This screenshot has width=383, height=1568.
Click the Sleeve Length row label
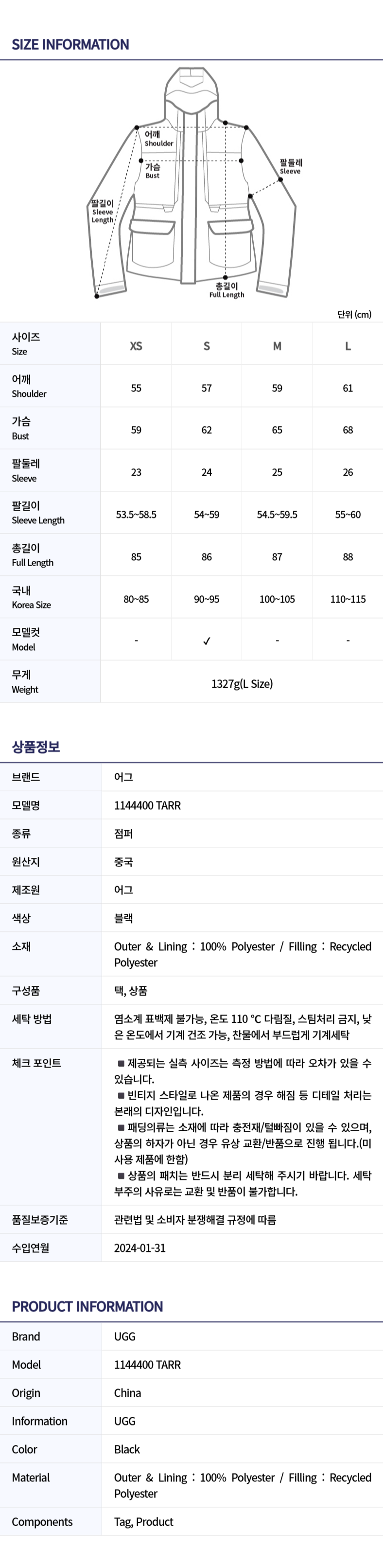click(x=38, y=513)
